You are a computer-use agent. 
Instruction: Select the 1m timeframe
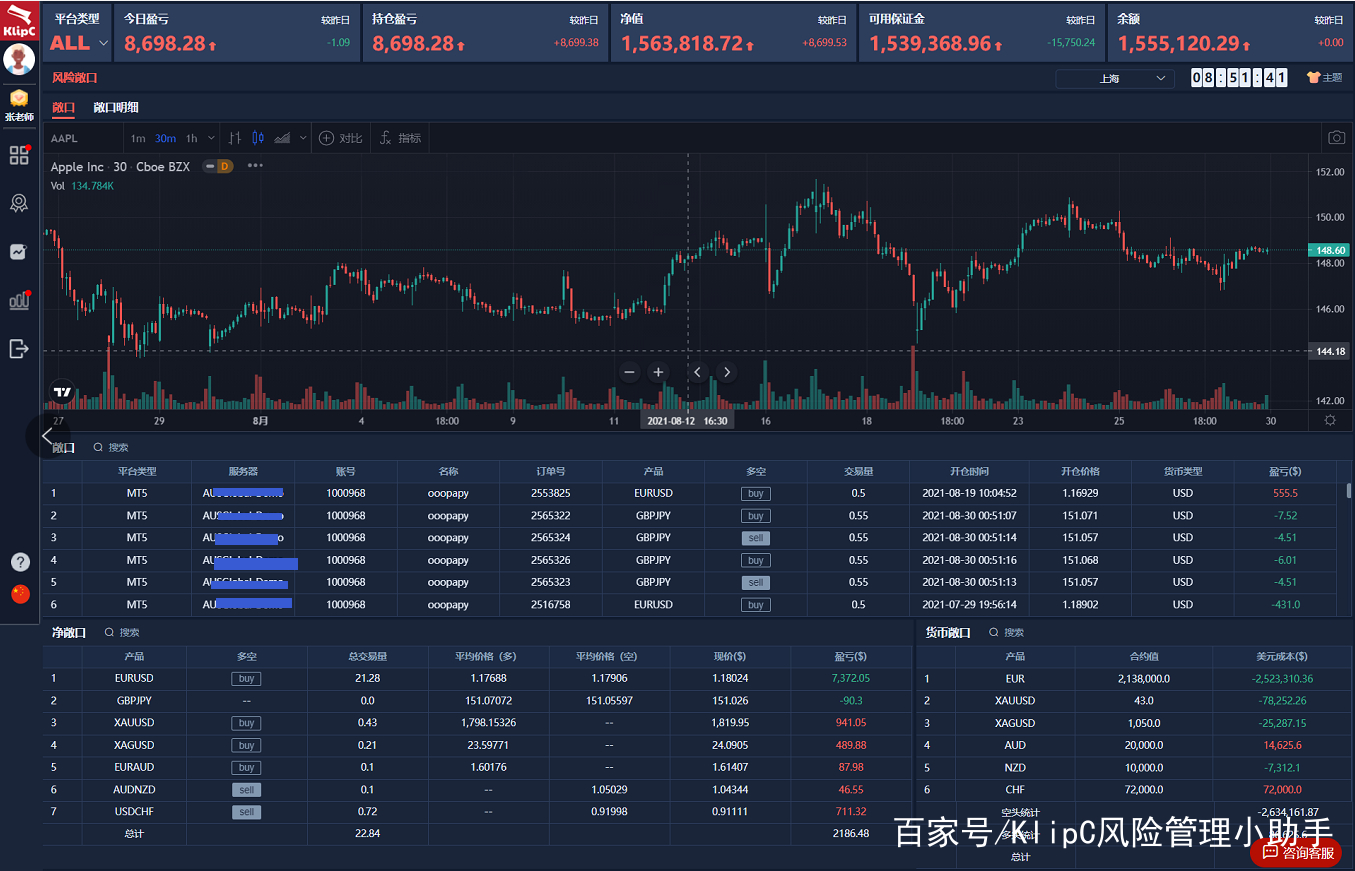point(138,138)
